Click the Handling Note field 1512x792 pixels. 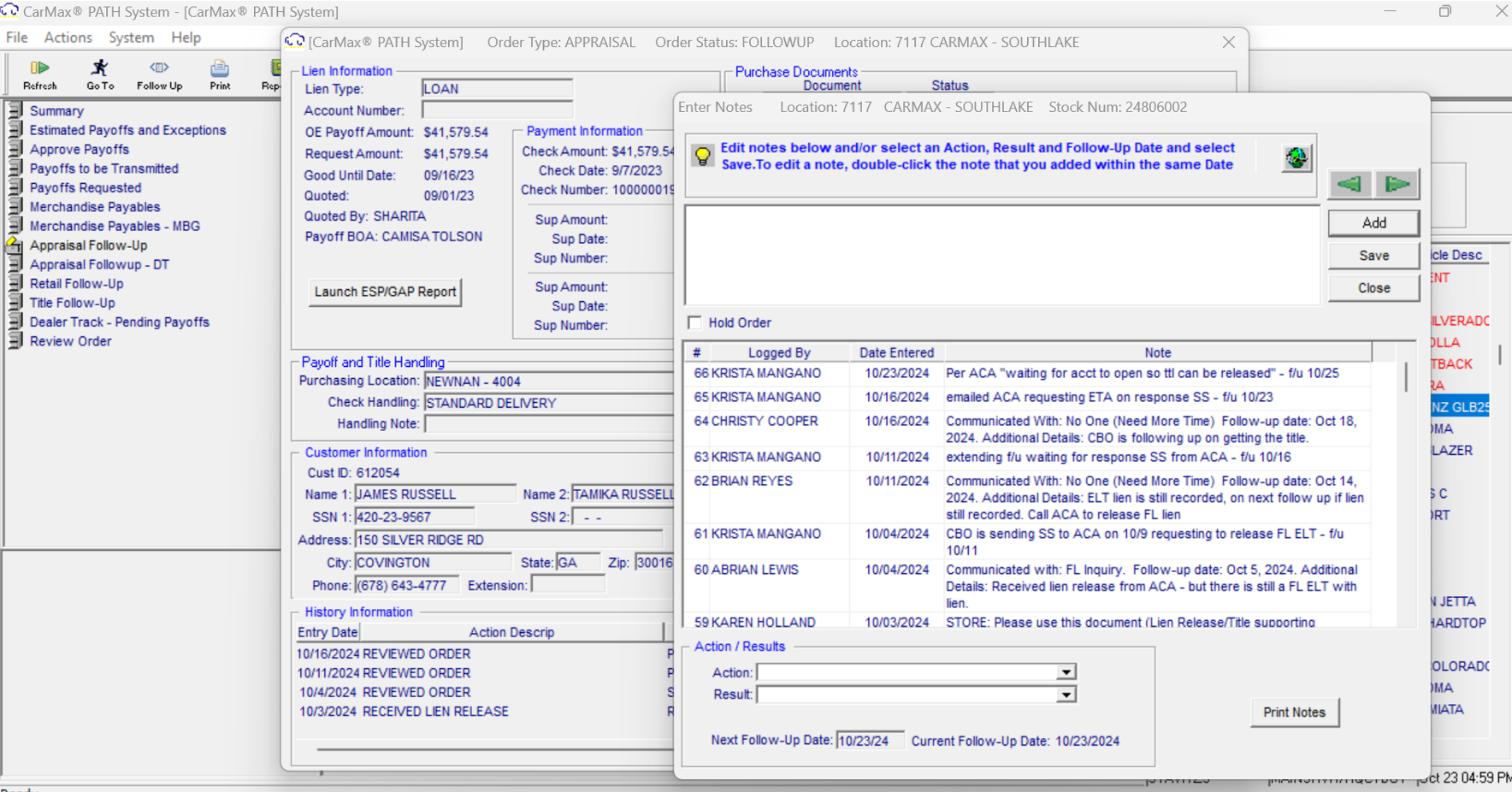549,423
